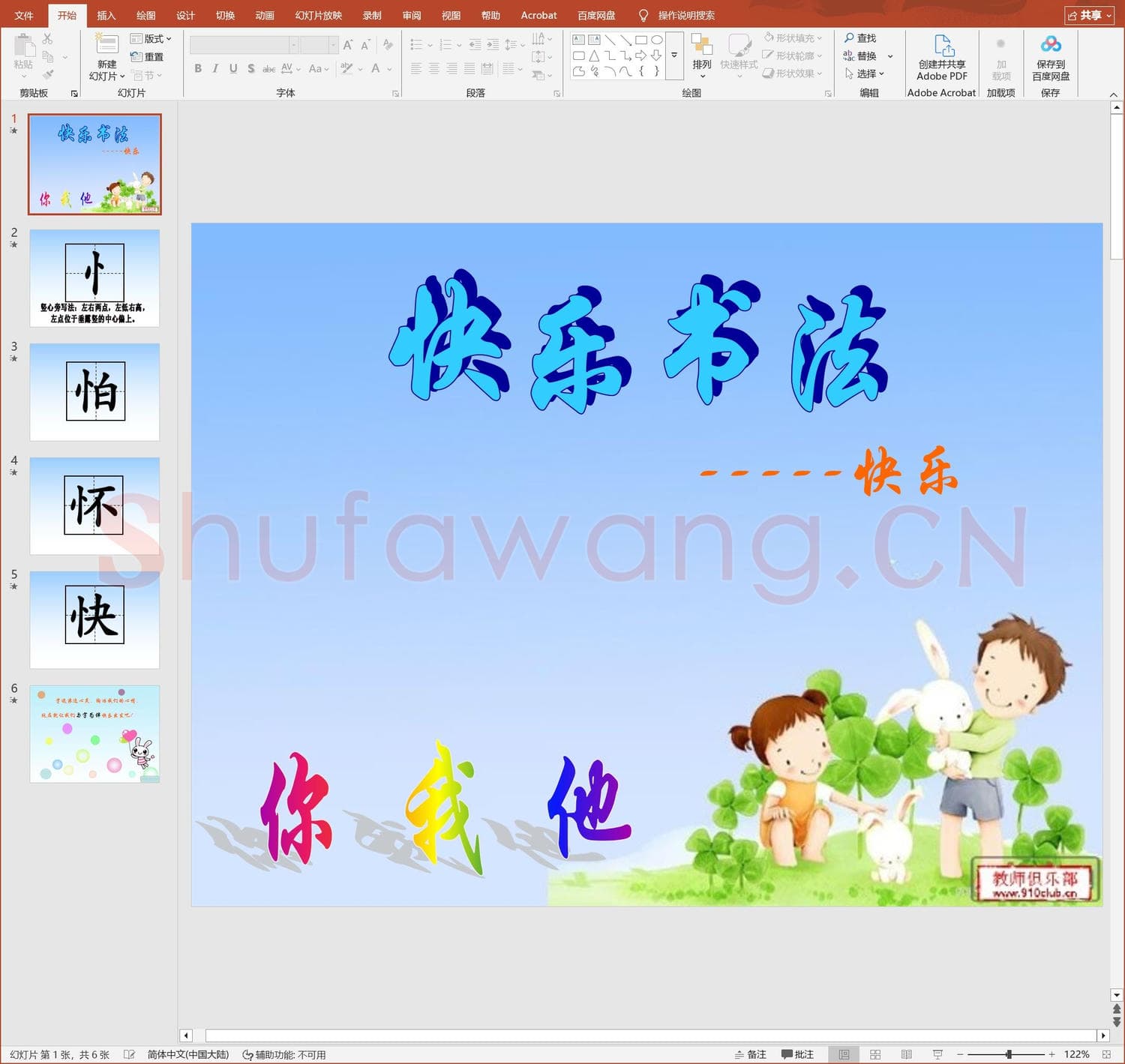The width and height of the screenshot is (1125, 1064).
Task: Click the 快乐书法 title on slide
Action: [638, 341]
